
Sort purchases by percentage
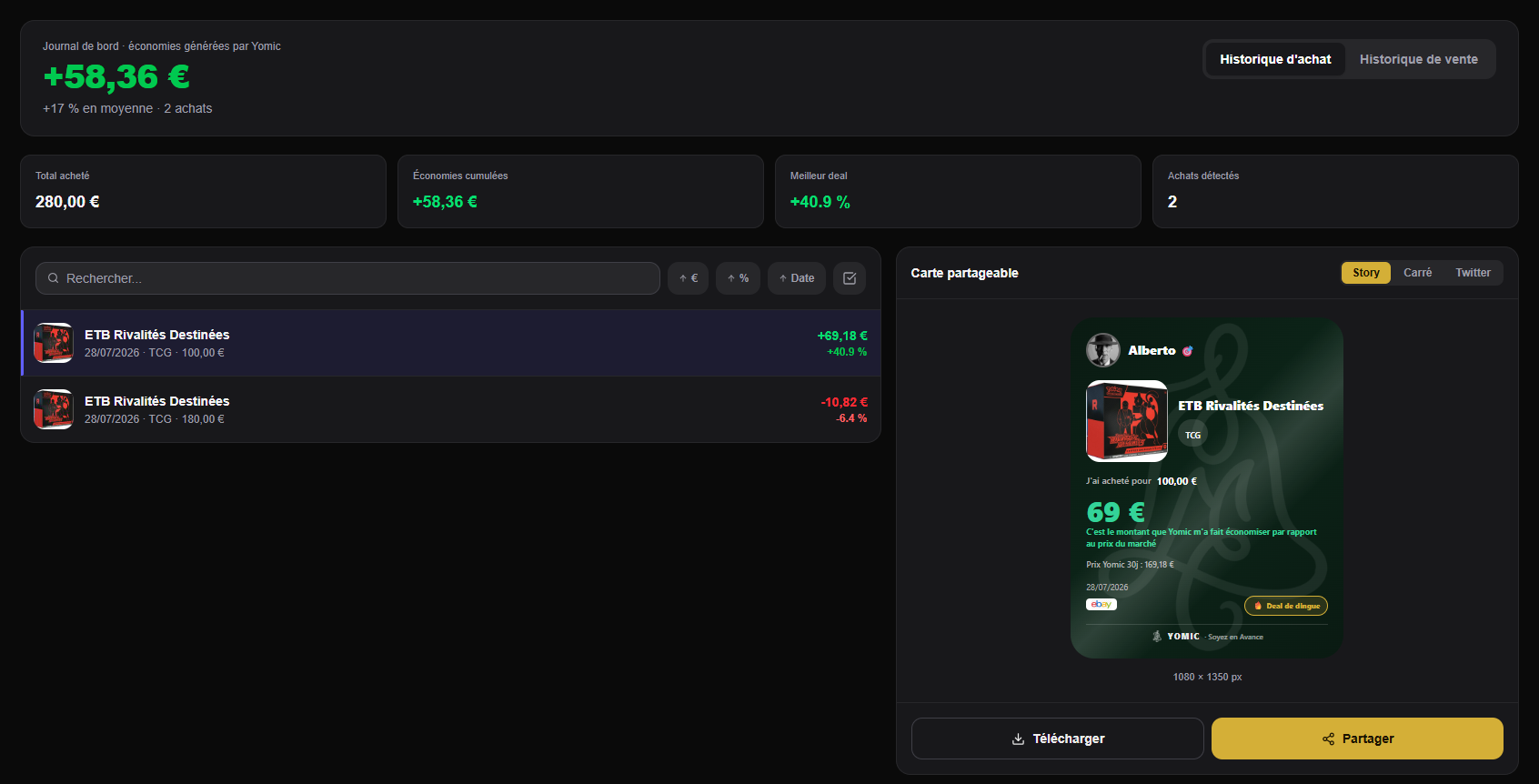tap(738, 278)
